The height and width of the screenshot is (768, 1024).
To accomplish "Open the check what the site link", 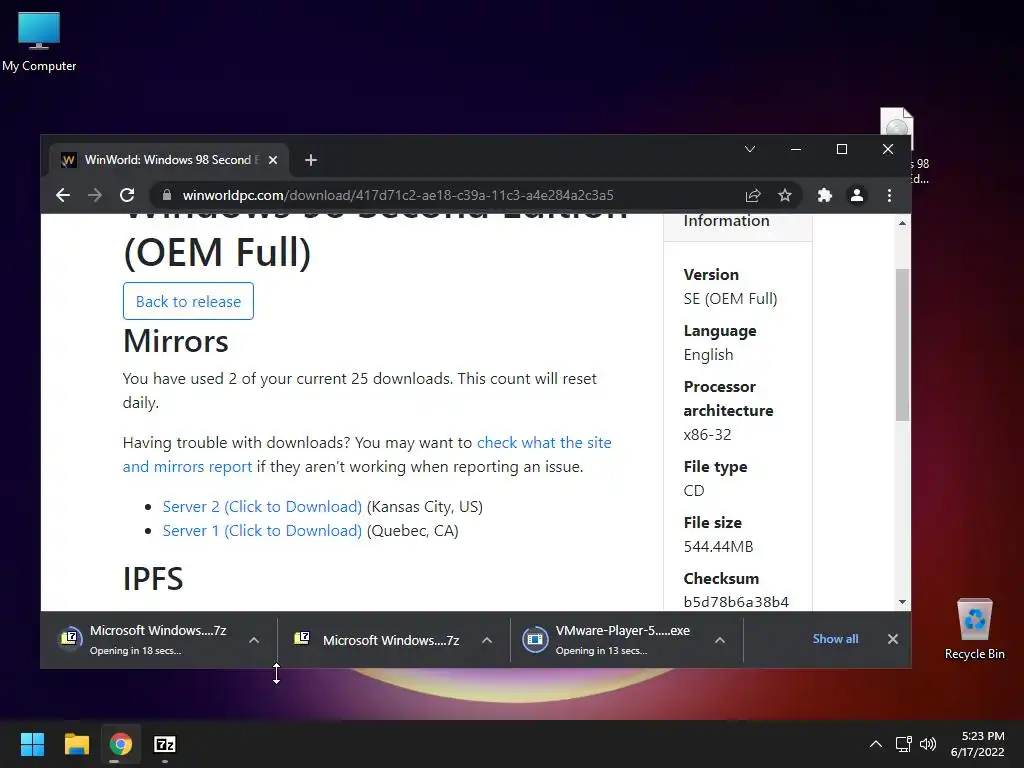I will (544, 443).
